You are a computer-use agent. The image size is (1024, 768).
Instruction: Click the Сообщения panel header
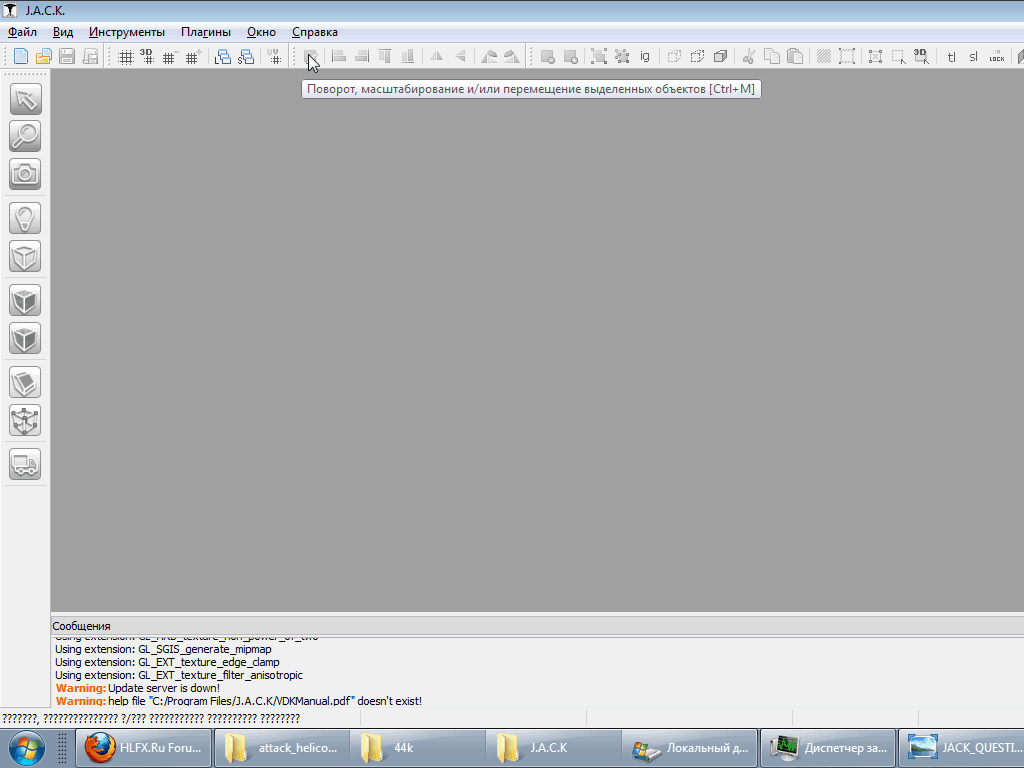tap(82, 626)
